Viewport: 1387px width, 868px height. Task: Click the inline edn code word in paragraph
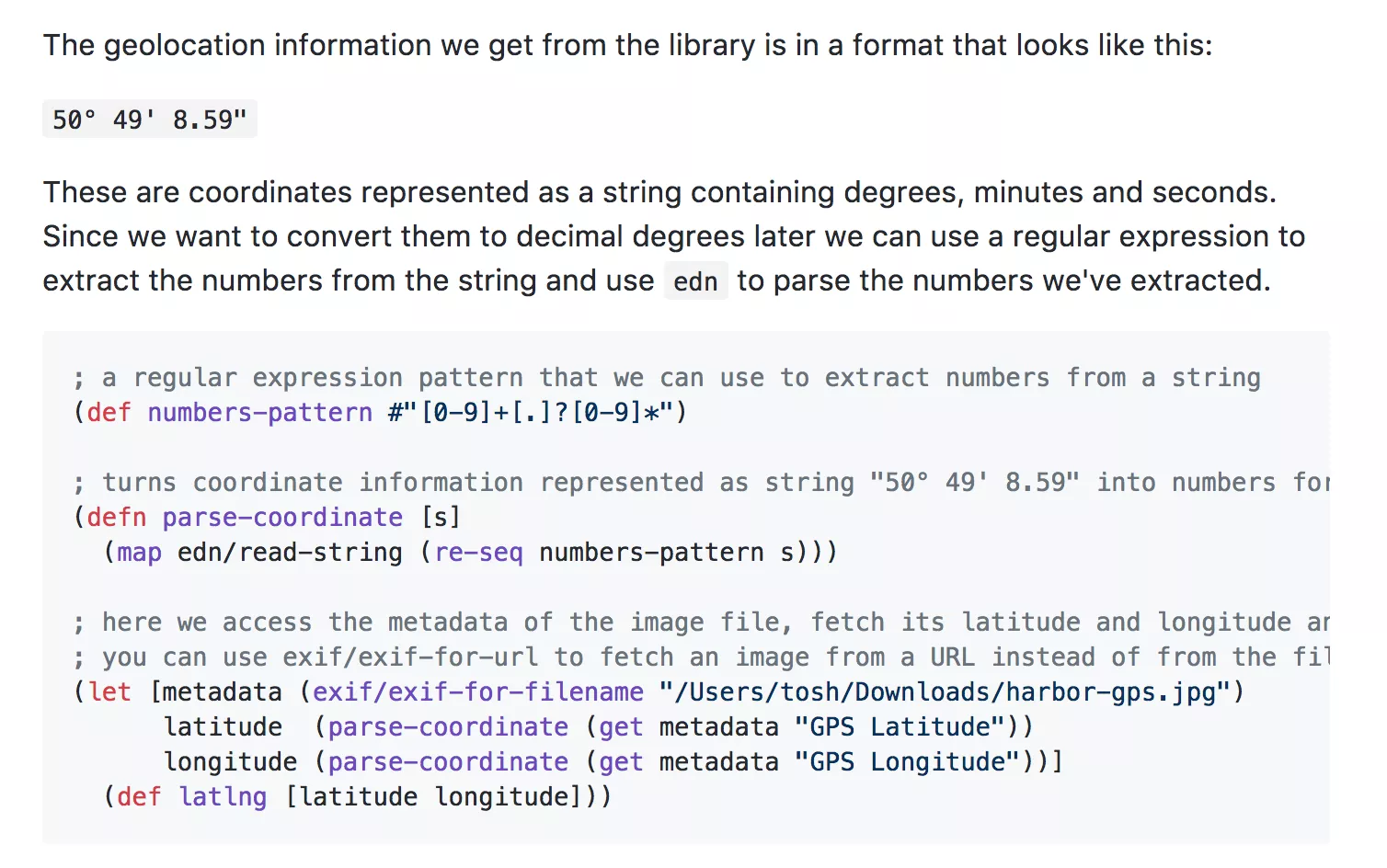(x=695, y=281)
